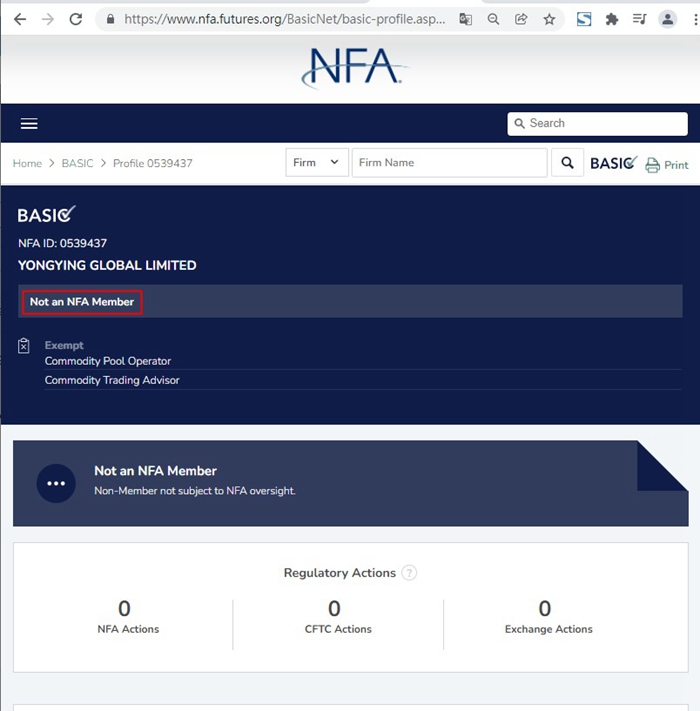Click the Print icon link
Screen dimensions: 700x711
point(667,165)
